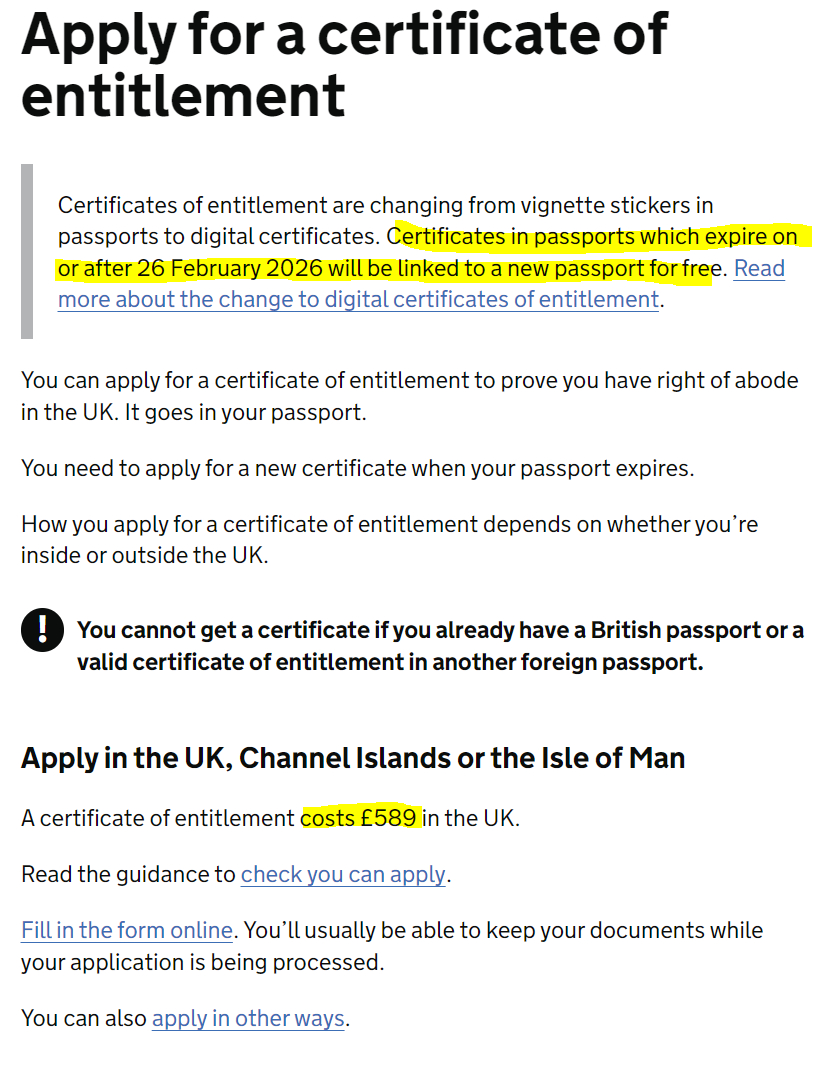
Task: Click the 'You can also' text
Action: tap(84, 1019)
